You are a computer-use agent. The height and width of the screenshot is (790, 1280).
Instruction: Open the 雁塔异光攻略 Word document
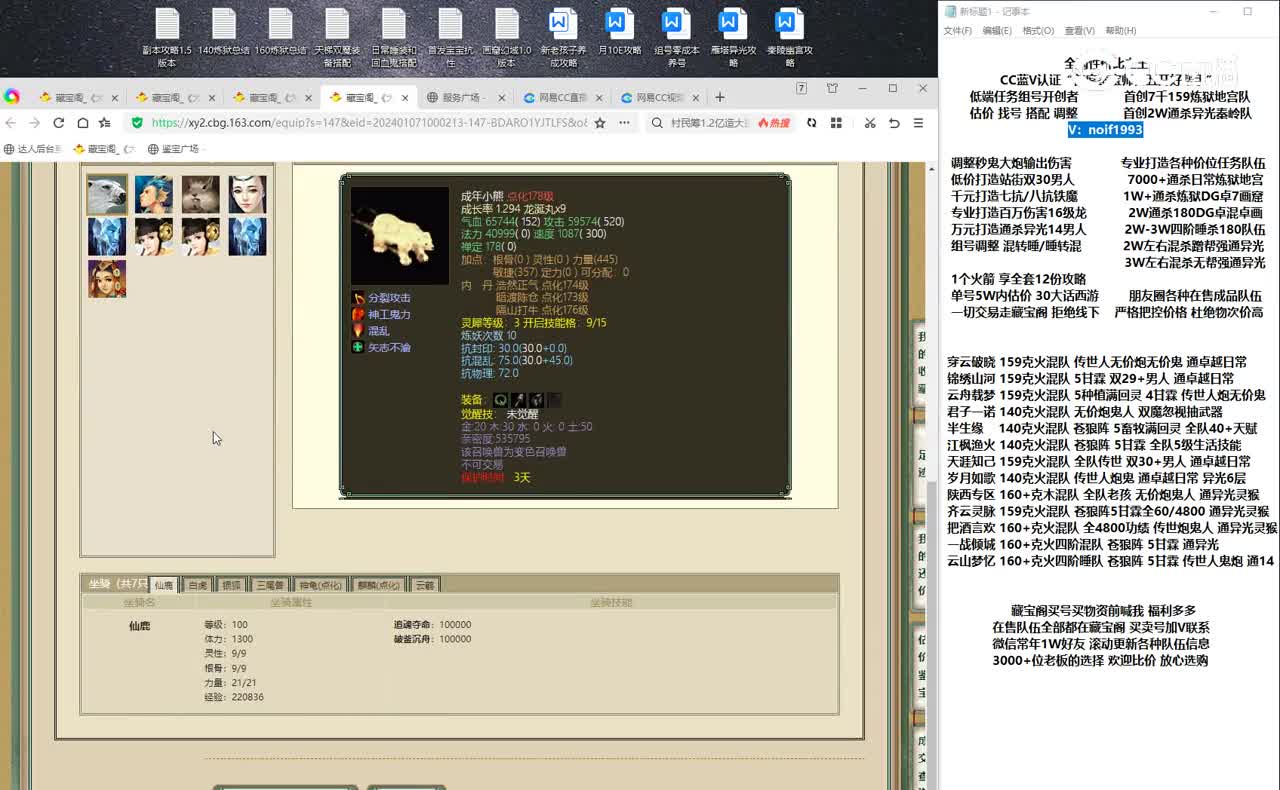pos(733,37)
